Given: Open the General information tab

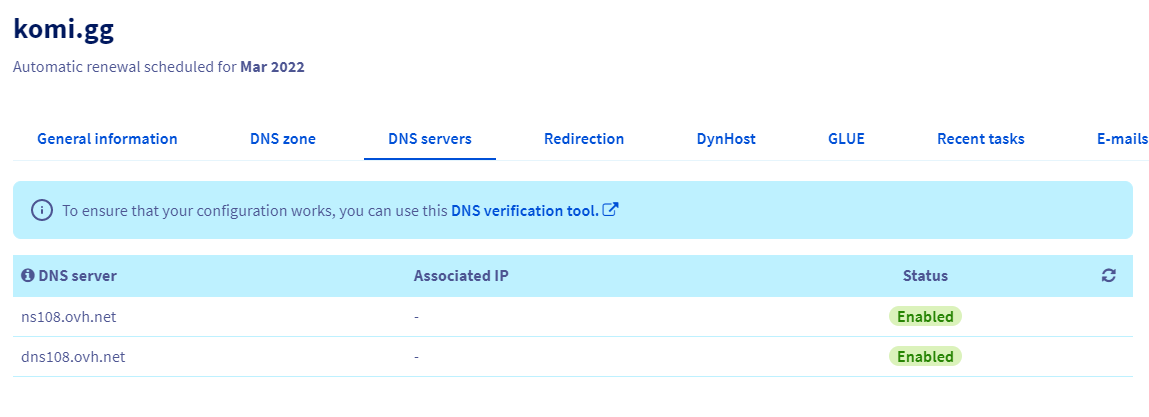Looking at the screenshot, I should tap(107, 139).
